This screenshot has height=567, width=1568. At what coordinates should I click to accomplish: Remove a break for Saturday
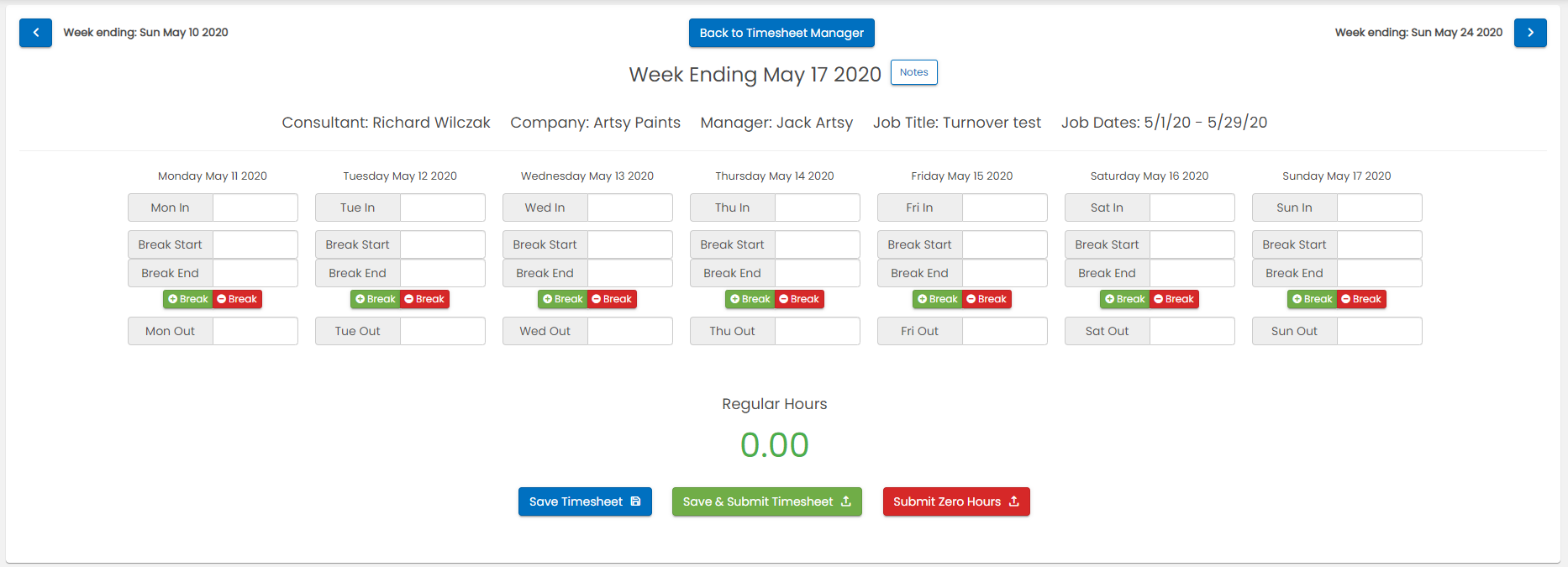(x=1174, y=299)
